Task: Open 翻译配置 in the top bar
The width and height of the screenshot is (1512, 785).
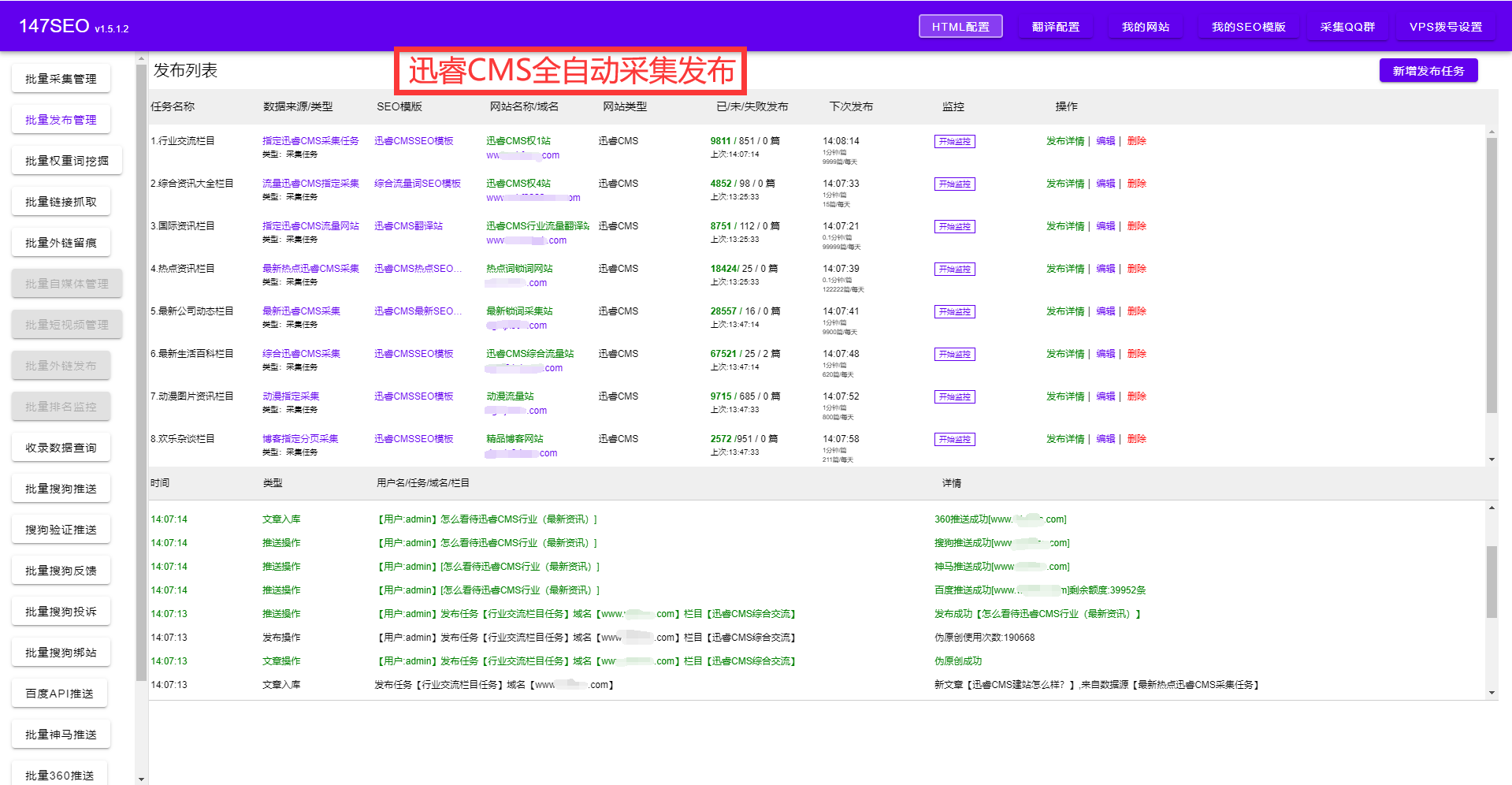Action: (x=1056, y=26)
